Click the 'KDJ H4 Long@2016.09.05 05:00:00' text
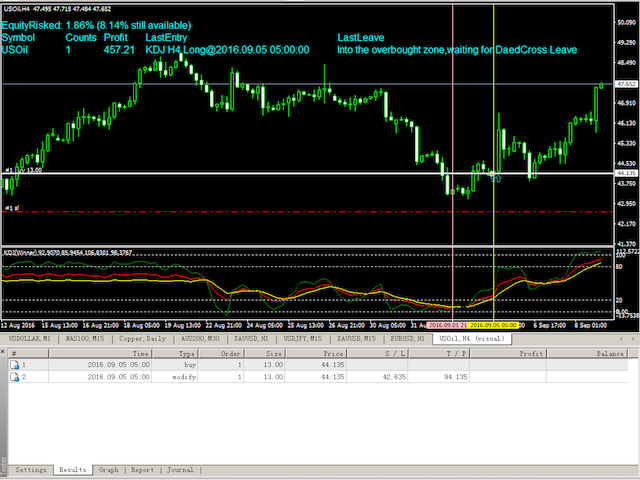The height and width of the screenshot is (480, 640). coord(227,50)
